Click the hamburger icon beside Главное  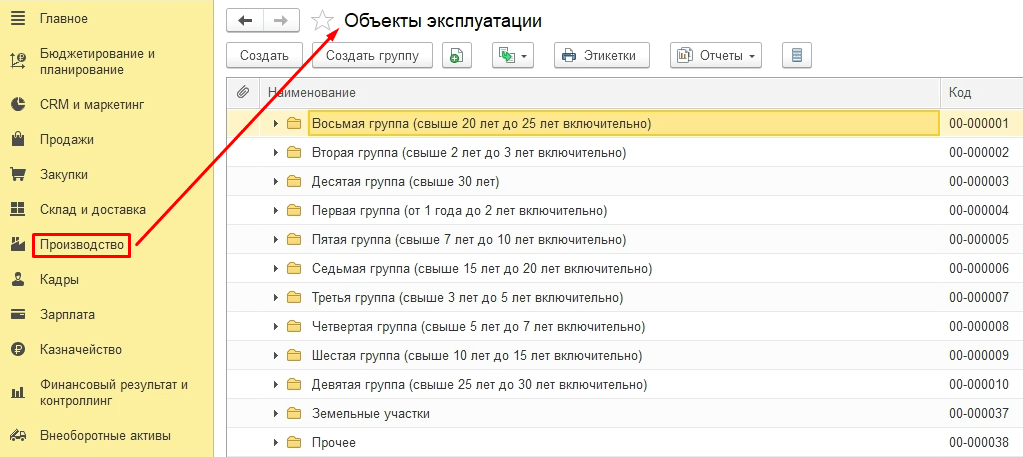click(18, 18)
